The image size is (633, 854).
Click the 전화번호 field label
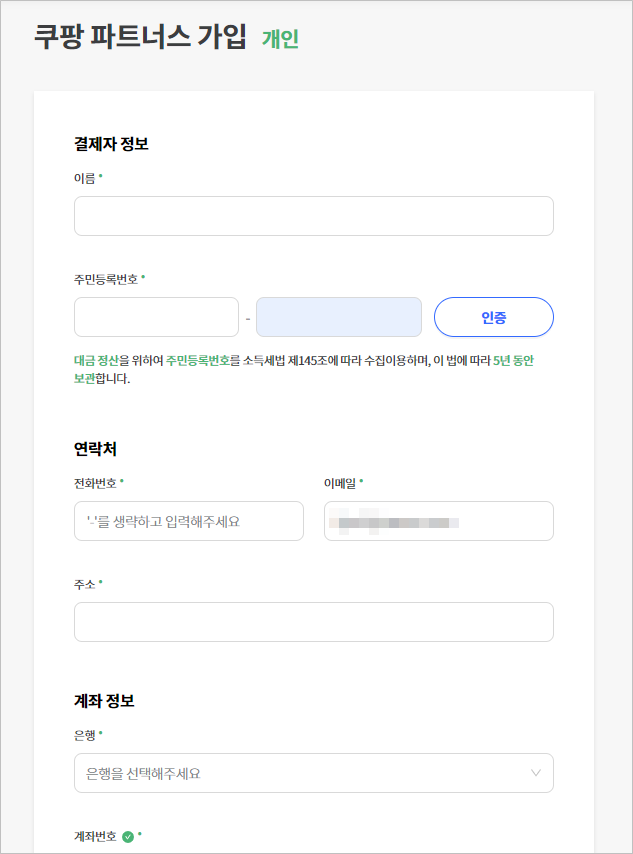(95, 483)
